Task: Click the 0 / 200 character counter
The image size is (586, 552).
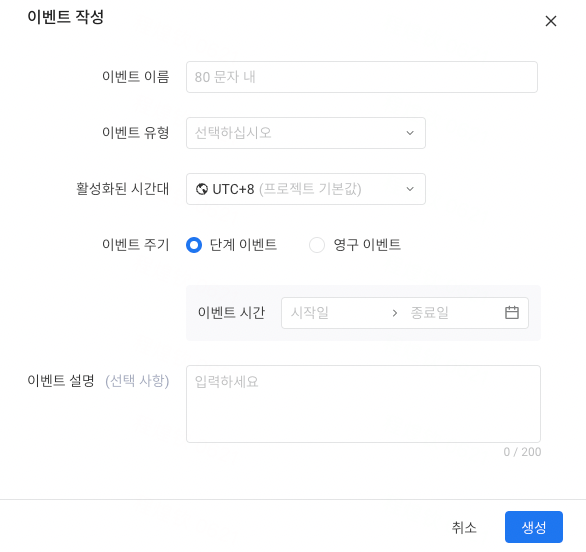Action: [x=522, y=452]
